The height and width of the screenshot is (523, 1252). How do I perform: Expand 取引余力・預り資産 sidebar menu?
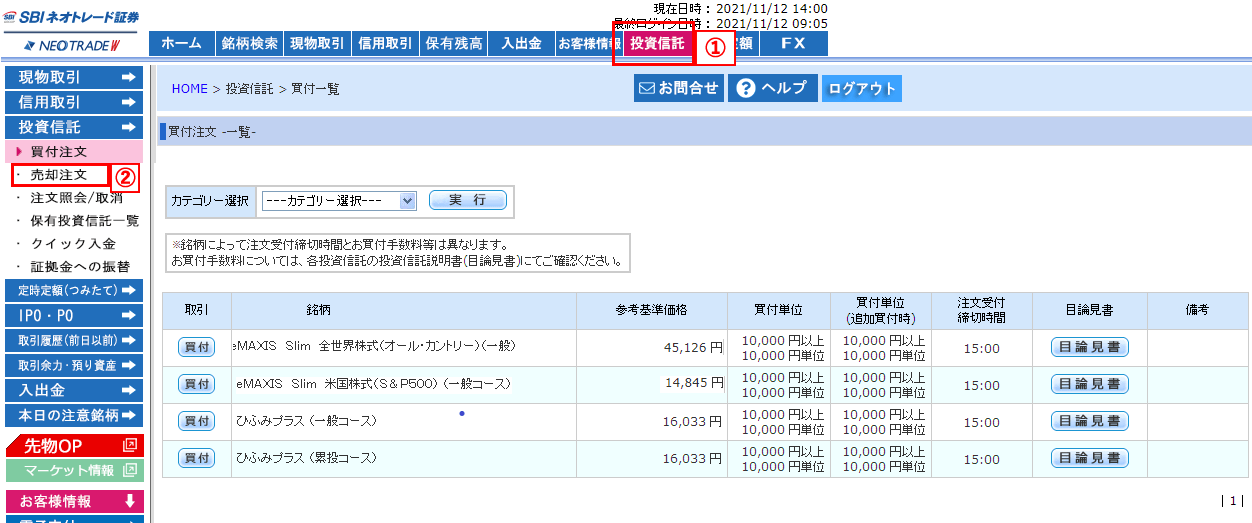coord(74,365)
